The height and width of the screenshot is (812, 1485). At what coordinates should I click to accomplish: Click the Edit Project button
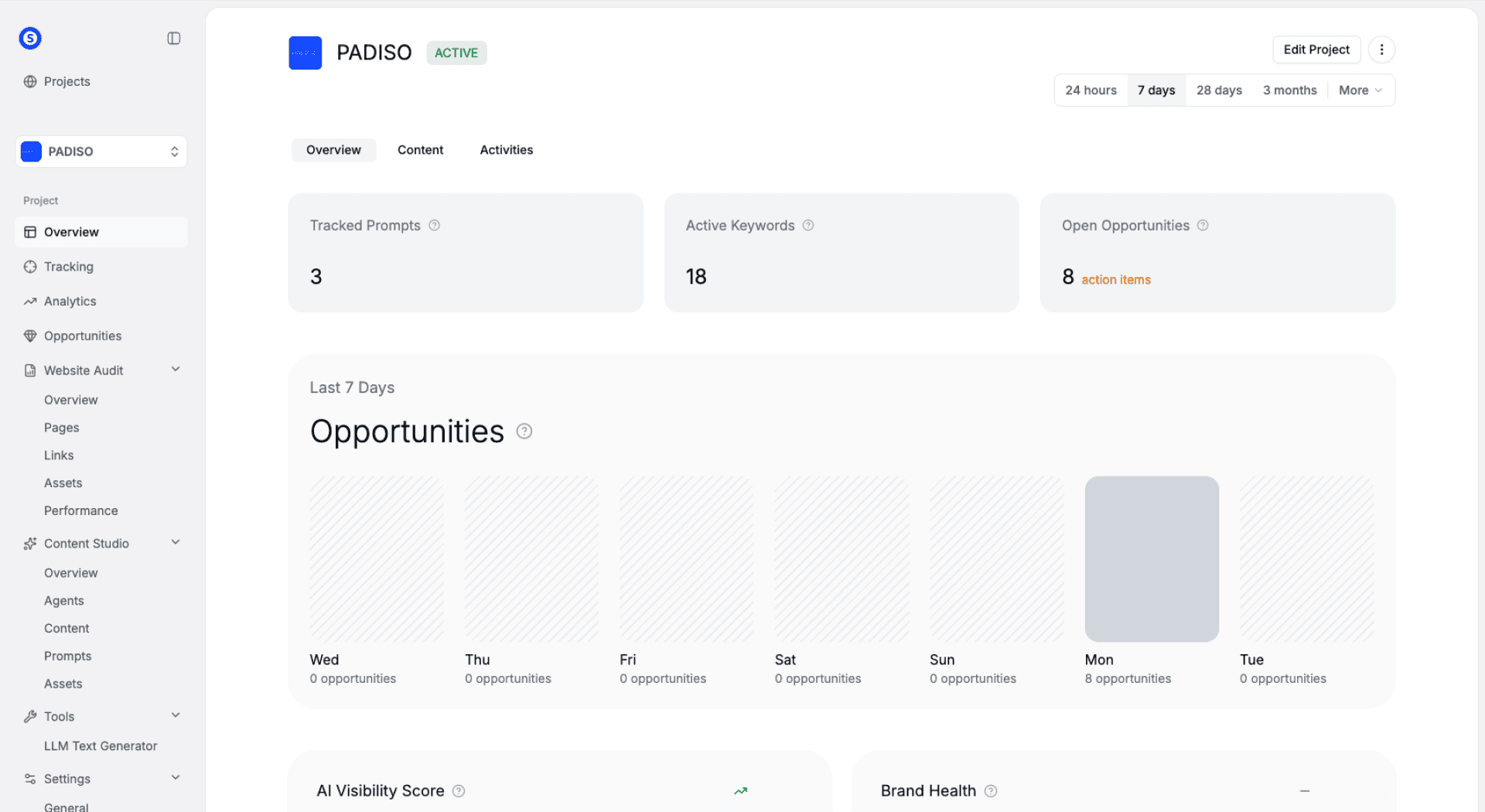(1316, 49)
